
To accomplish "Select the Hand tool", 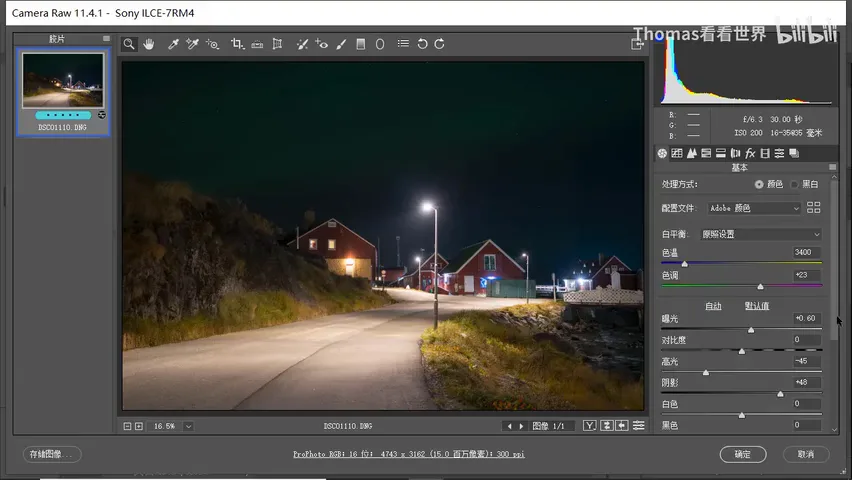I will coord(148,44).
